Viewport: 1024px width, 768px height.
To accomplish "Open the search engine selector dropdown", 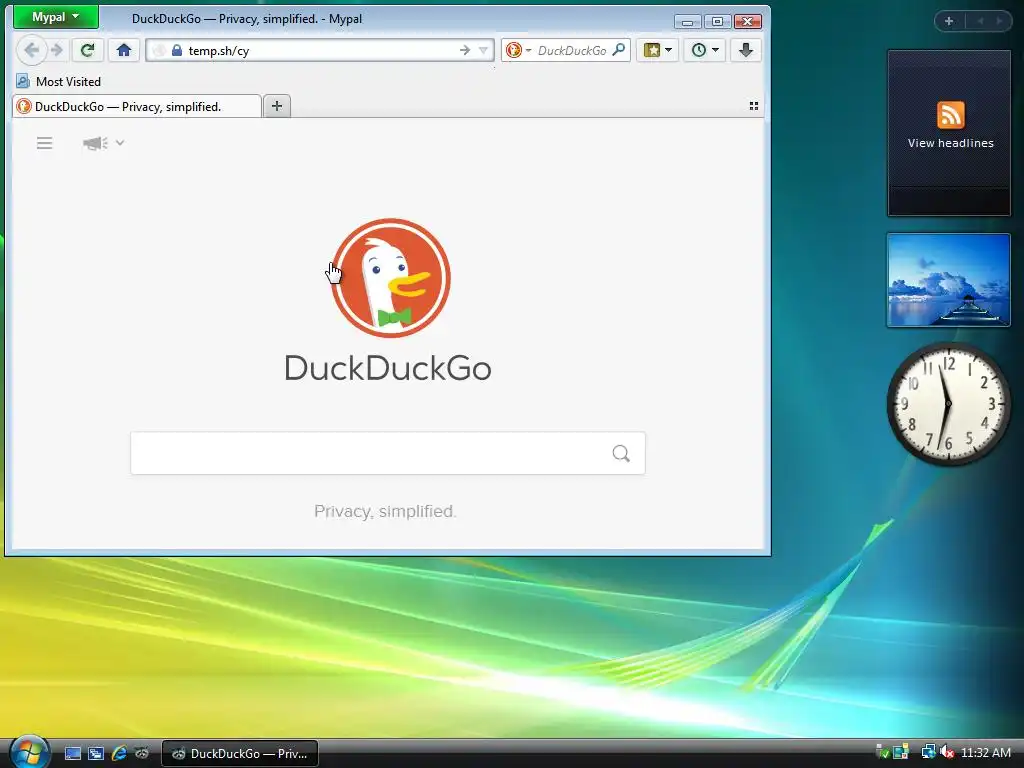I will pyautogui.click(x=519, y=50).
